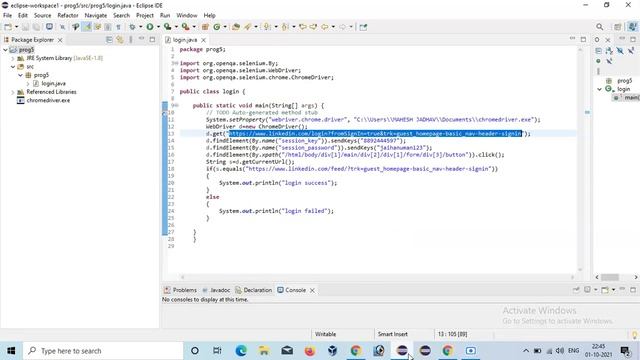
Task: Open the Run menu
Action: point(165,15)
